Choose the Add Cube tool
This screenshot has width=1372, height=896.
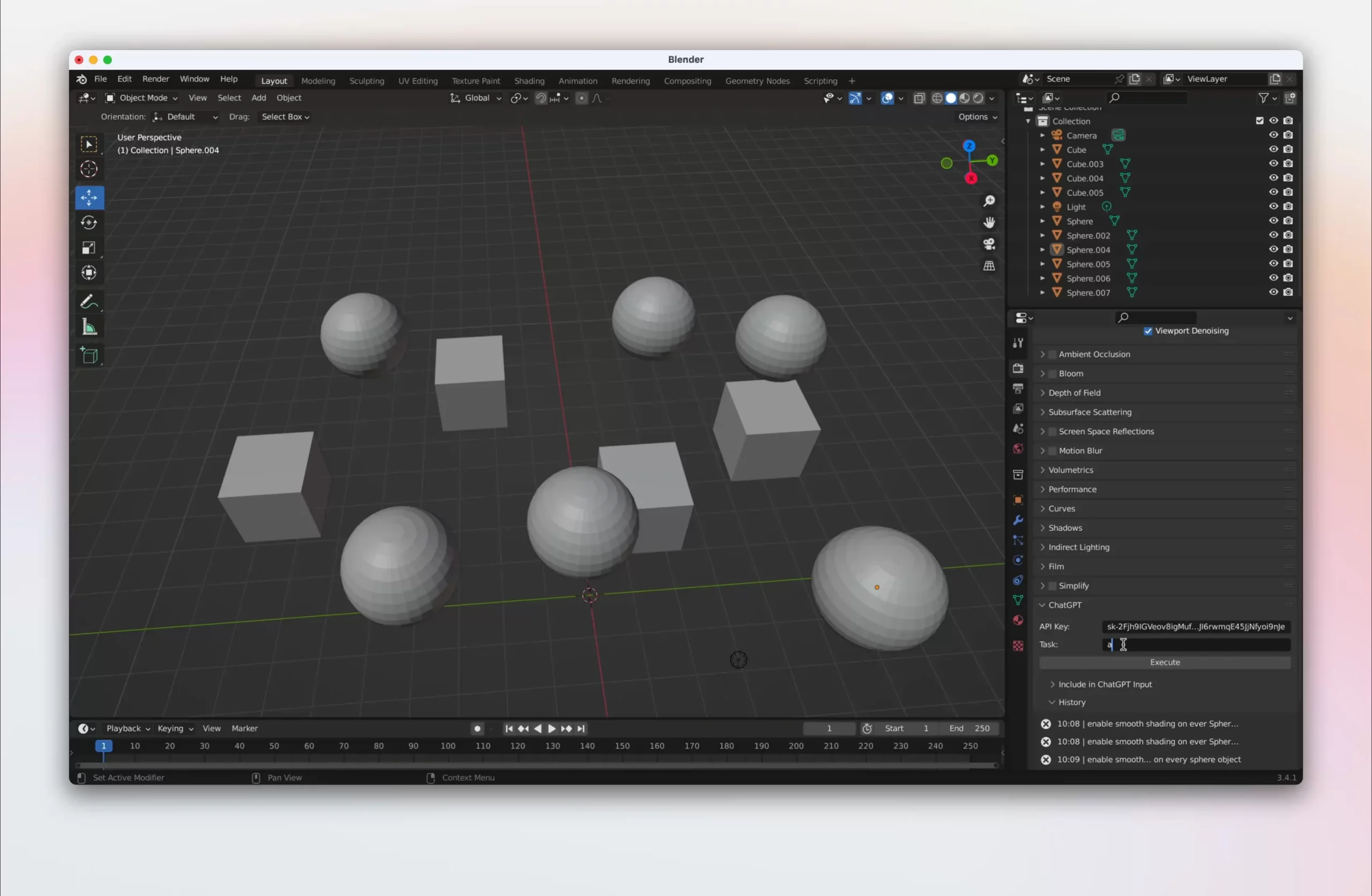pos(89,355)
